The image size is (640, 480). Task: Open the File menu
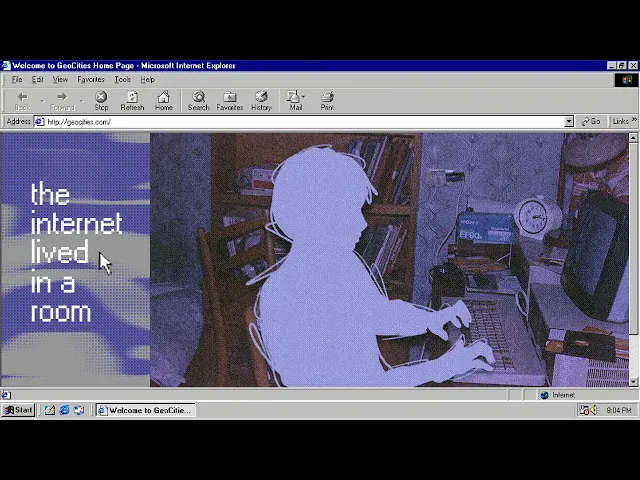click(17, 80)
